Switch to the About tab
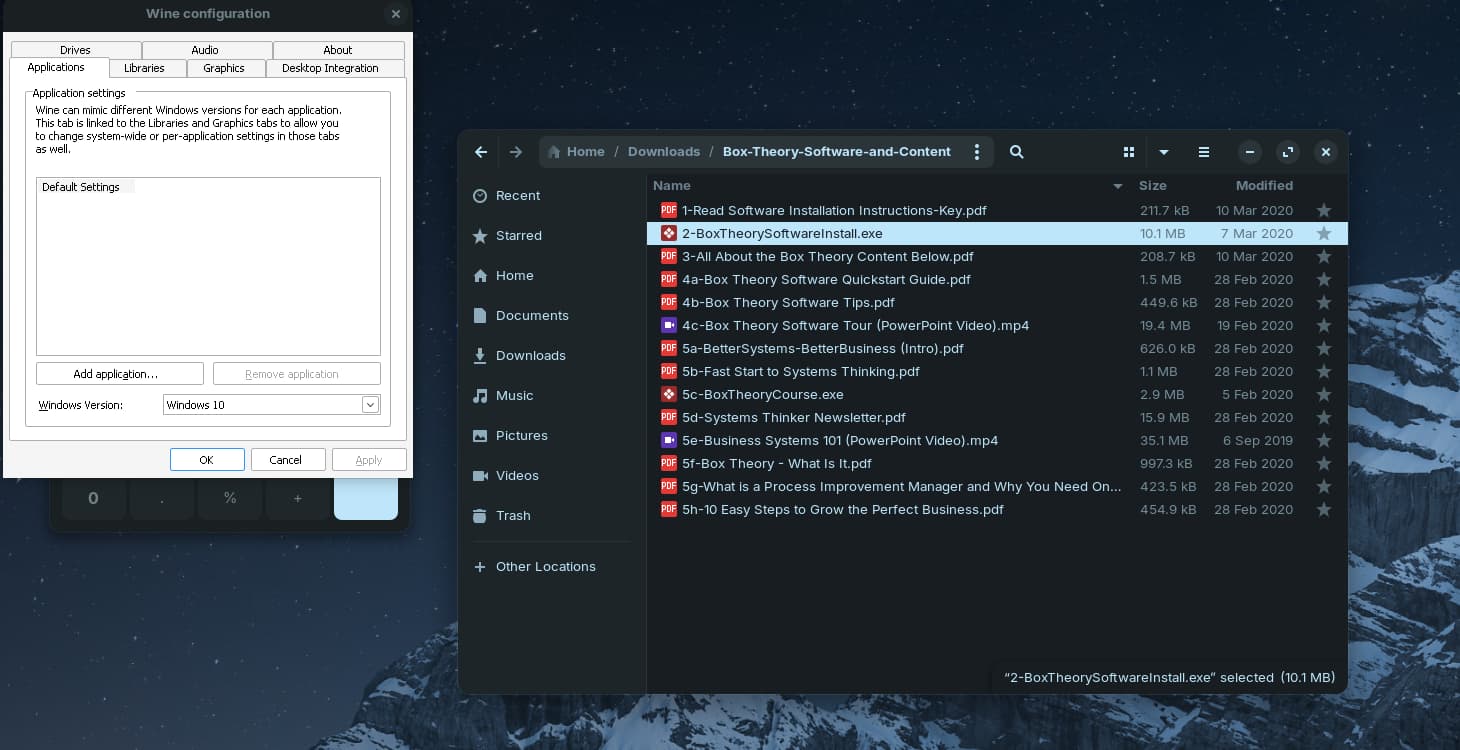Viewport: 1460px width, 750px height. [x=338, y=50]
